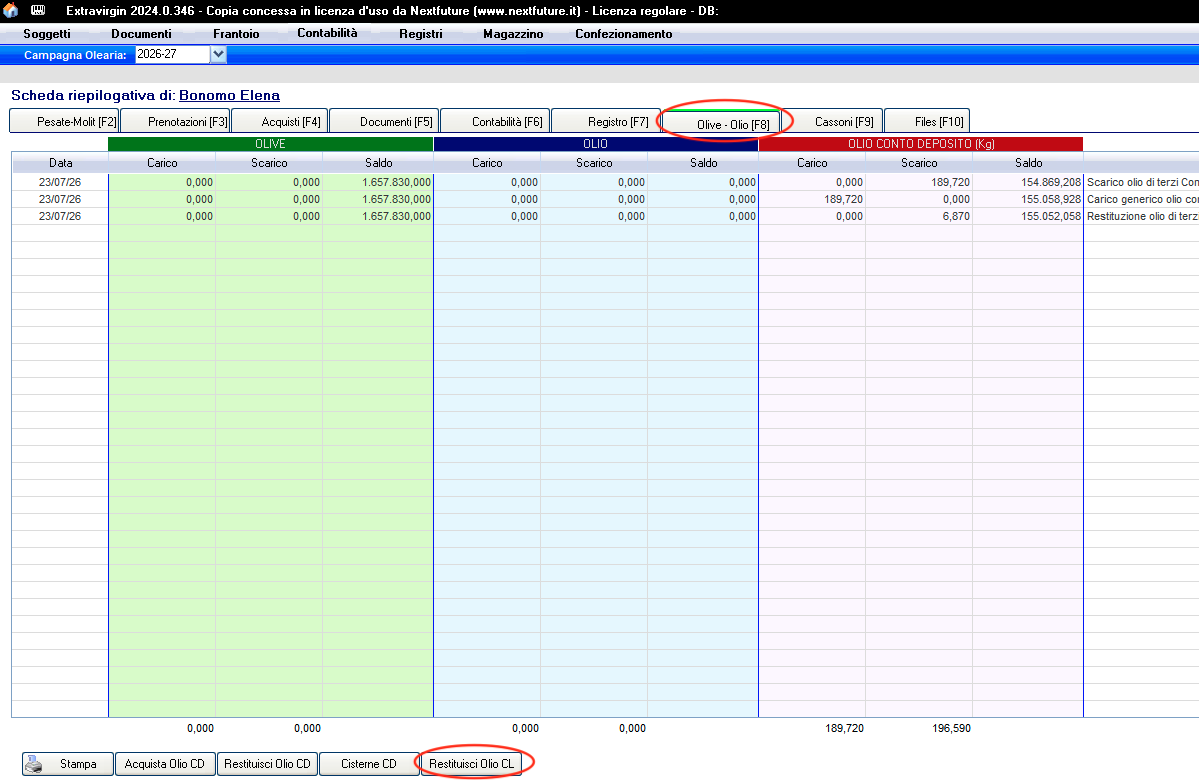Click Scarico value 6,870 in third row
Image resolution: width=1199 pixels, height=780 pixels.
956,216
